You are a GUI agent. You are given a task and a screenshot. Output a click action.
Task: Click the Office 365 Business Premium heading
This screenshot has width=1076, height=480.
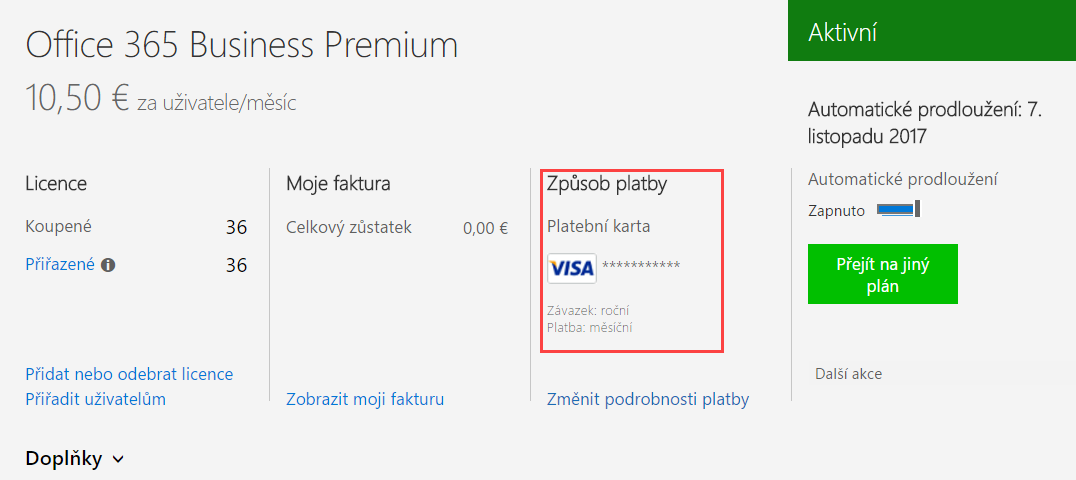pyautogui.click(x=242, y=45)
